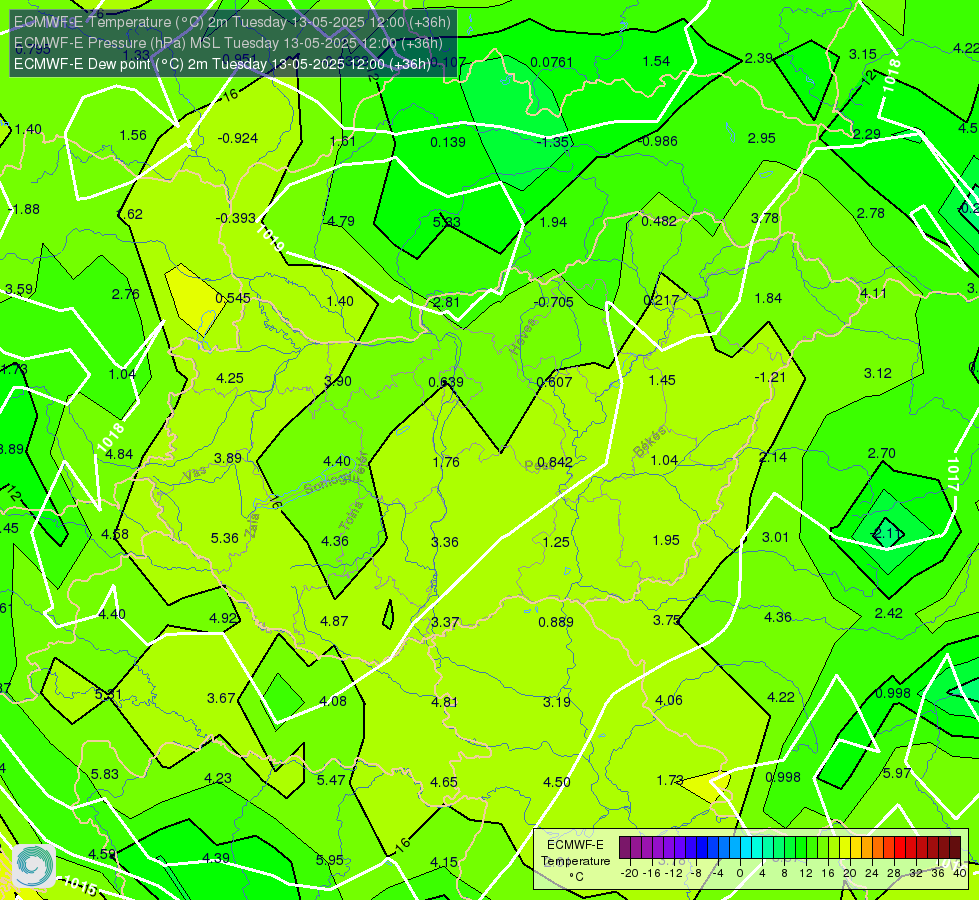Select the ECMWF-E Pressure MSL title line
Image resolution: width=979 pixels, height=900 pixels.
228,43
